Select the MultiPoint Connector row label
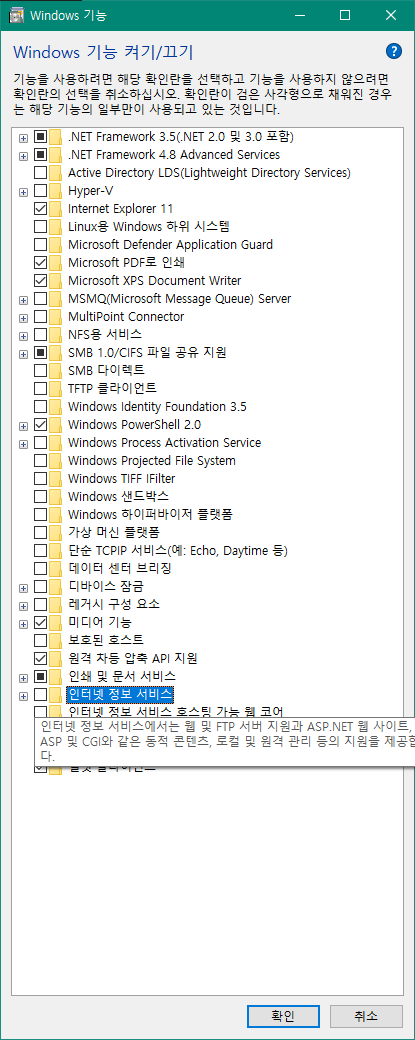 pos(126,316)
